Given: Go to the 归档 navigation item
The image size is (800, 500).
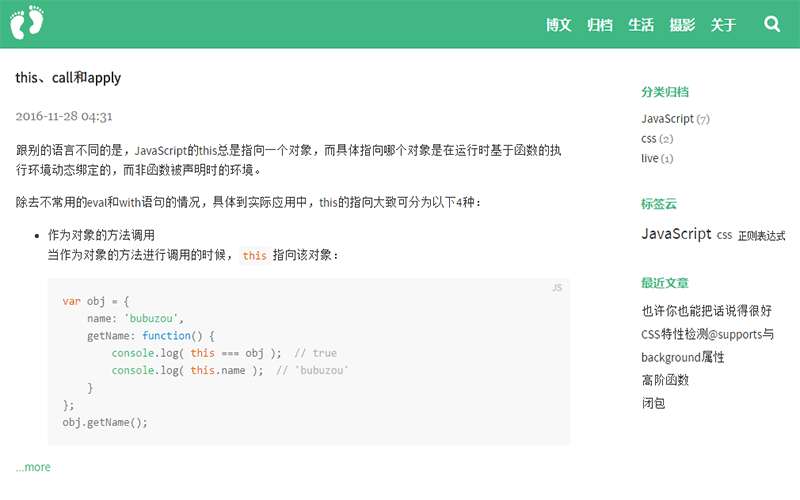Looking at the screenshot, I should pos(600,25).
